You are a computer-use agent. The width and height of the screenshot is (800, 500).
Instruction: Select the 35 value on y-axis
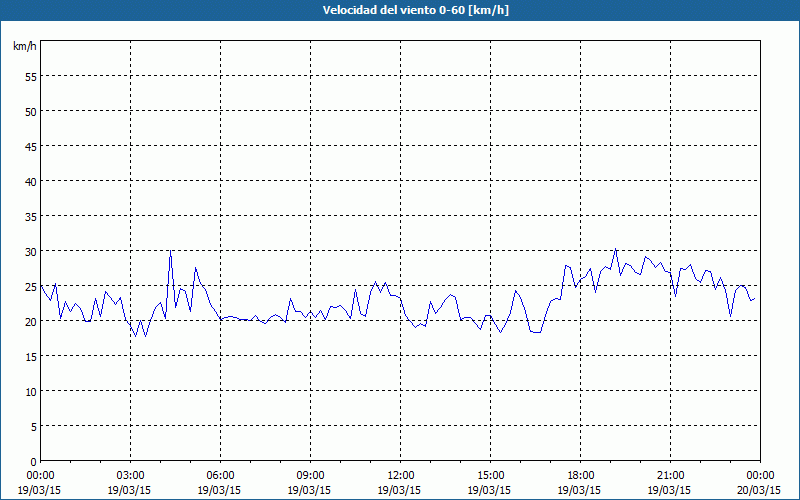click(31, 216)
